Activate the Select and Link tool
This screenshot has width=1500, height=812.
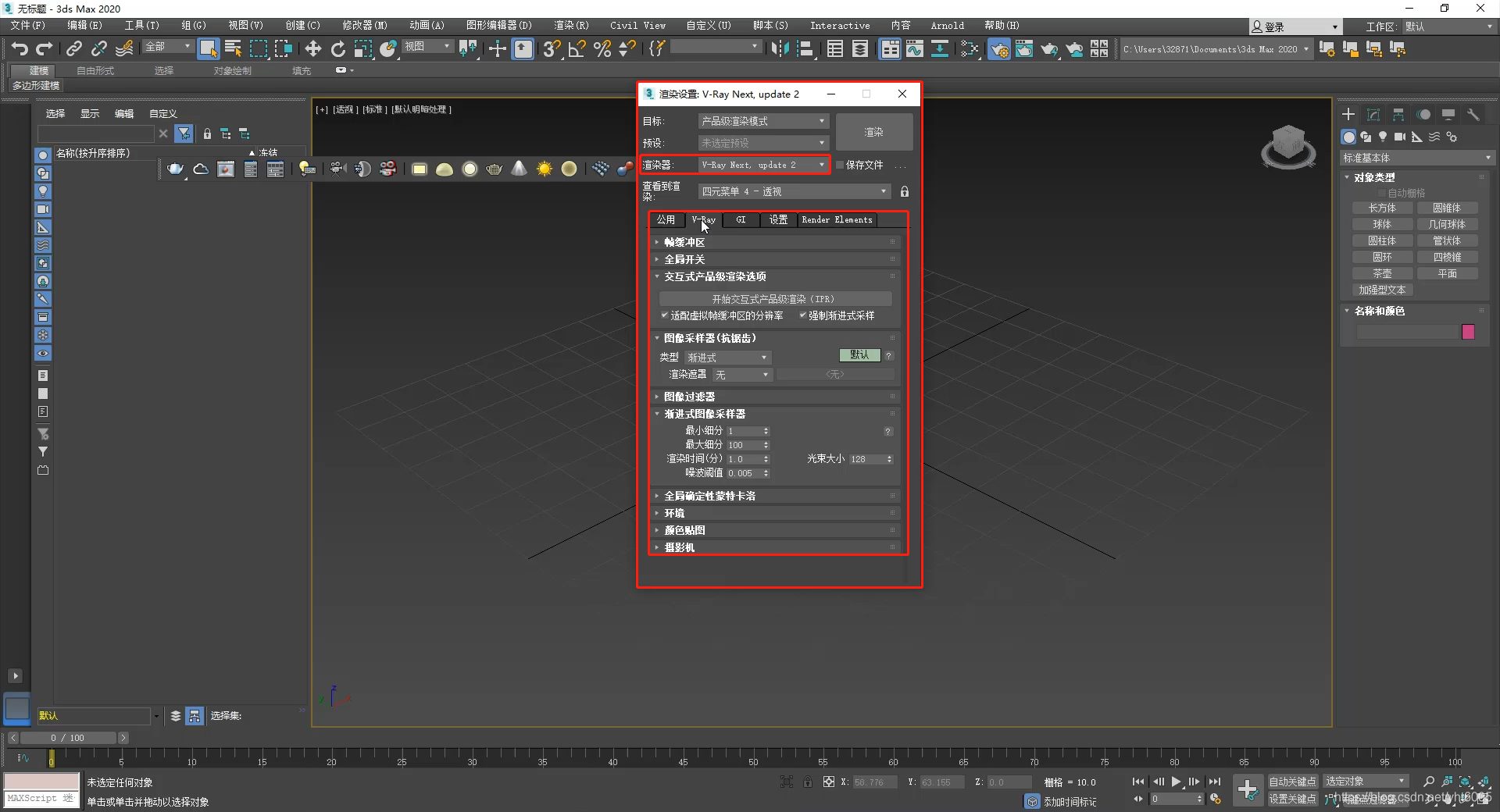click(73, 49)
